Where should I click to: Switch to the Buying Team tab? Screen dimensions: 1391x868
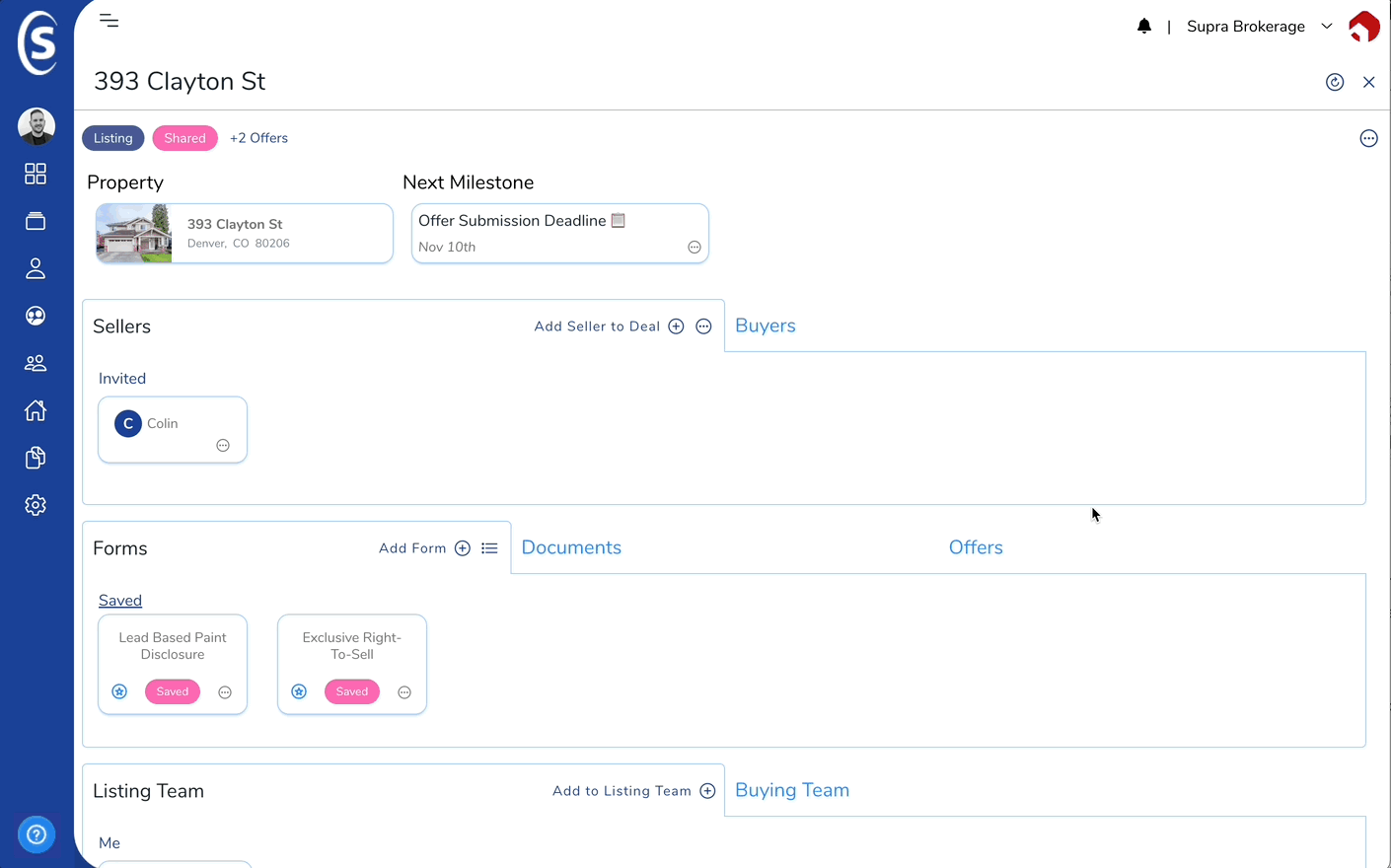click(792, 790)
